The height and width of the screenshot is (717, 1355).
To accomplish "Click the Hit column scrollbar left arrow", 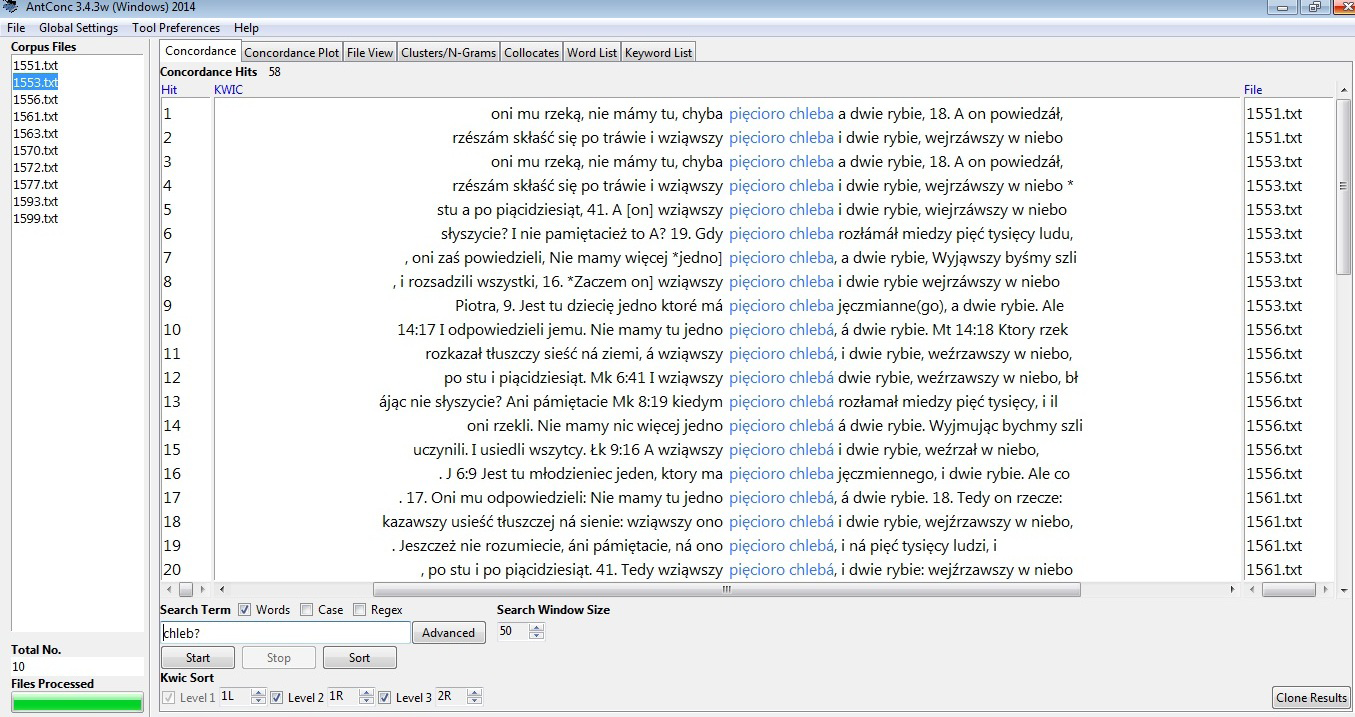I will point(167,590).
